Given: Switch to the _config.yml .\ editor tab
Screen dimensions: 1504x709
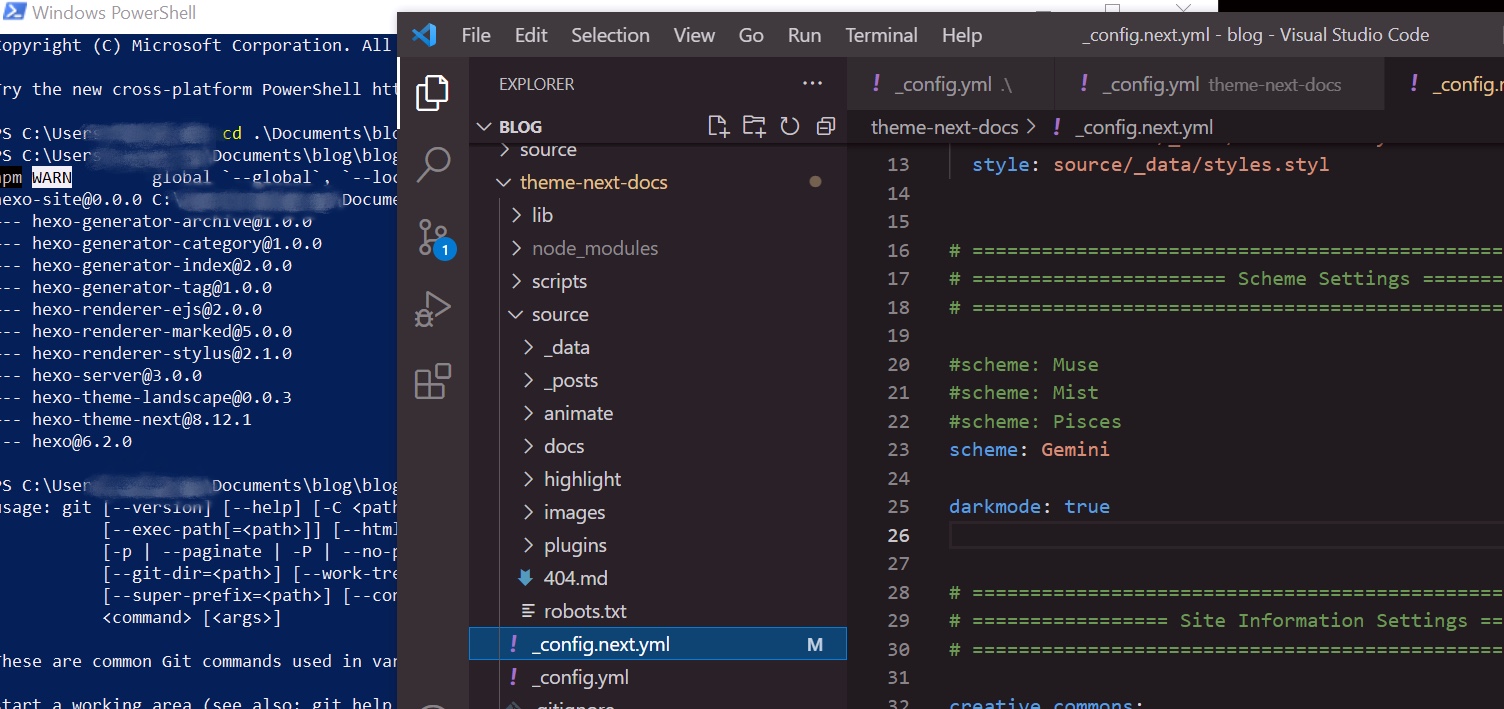Looking at the screenshot, I should [x=950, y=85].
